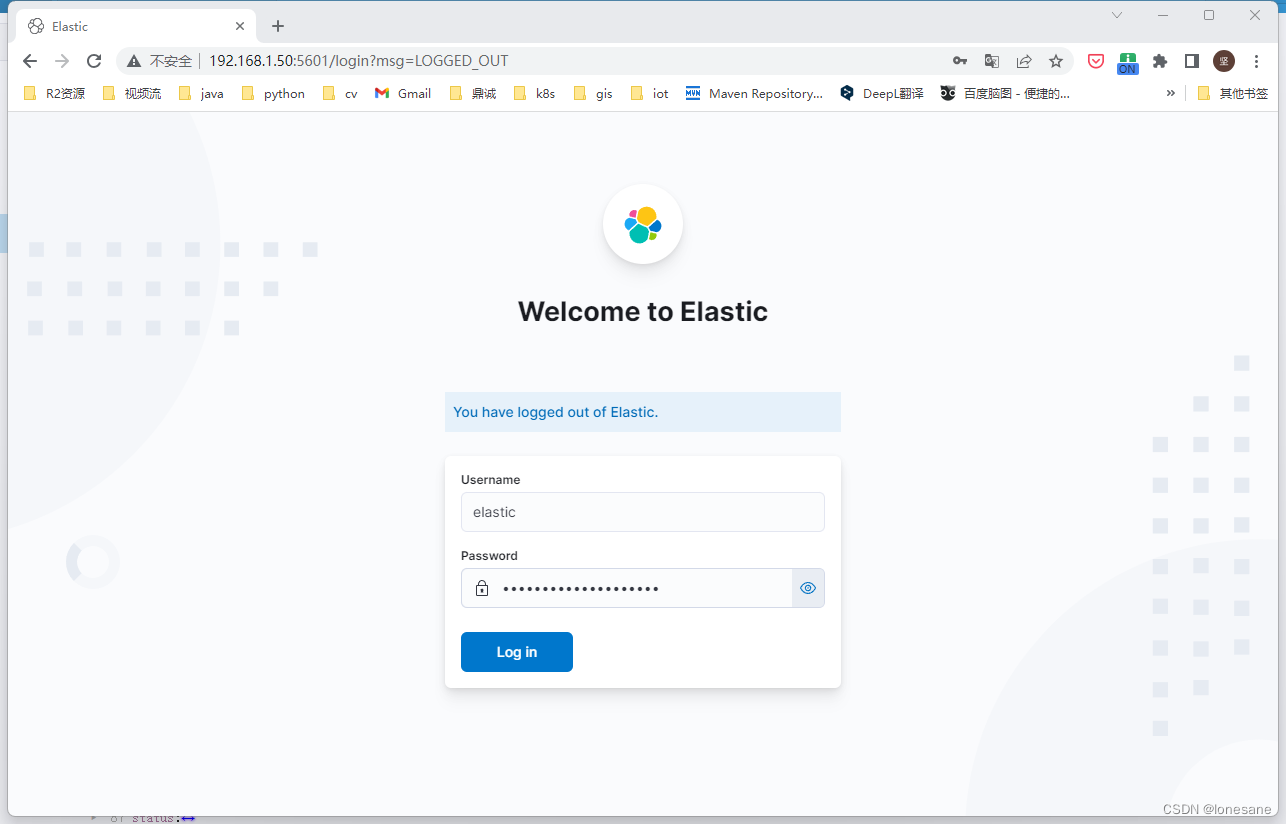Open the 其他书签 folder
This screenshot has width=1286, height=824.
[x=1232, y=93]
